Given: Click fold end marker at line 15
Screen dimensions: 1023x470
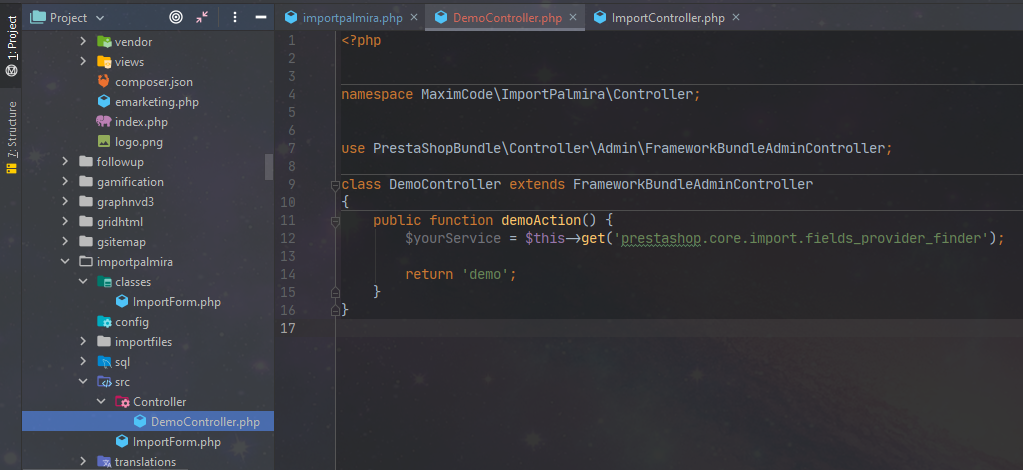Looking at the screenshot, I should tap(335, 292).
